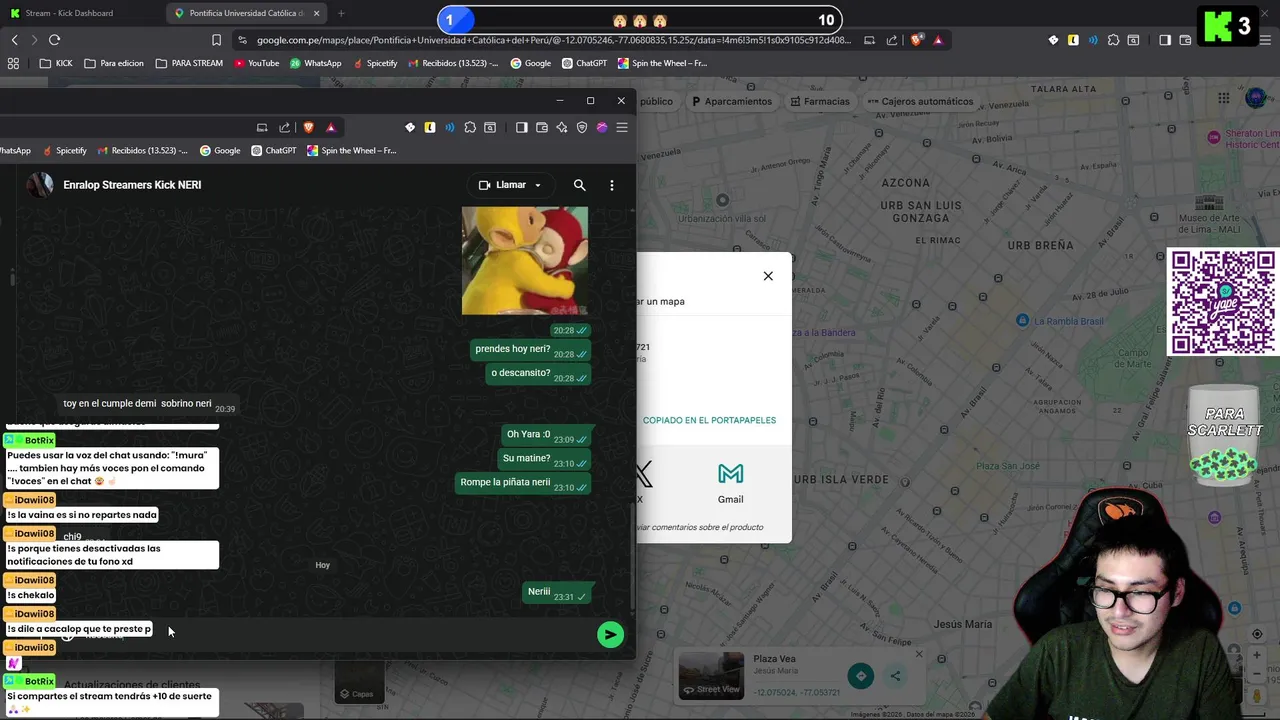Screen dimensions: 1280x720
Task: Click the Brave Shields icon in the WhatsApp window
Action: 308,127
